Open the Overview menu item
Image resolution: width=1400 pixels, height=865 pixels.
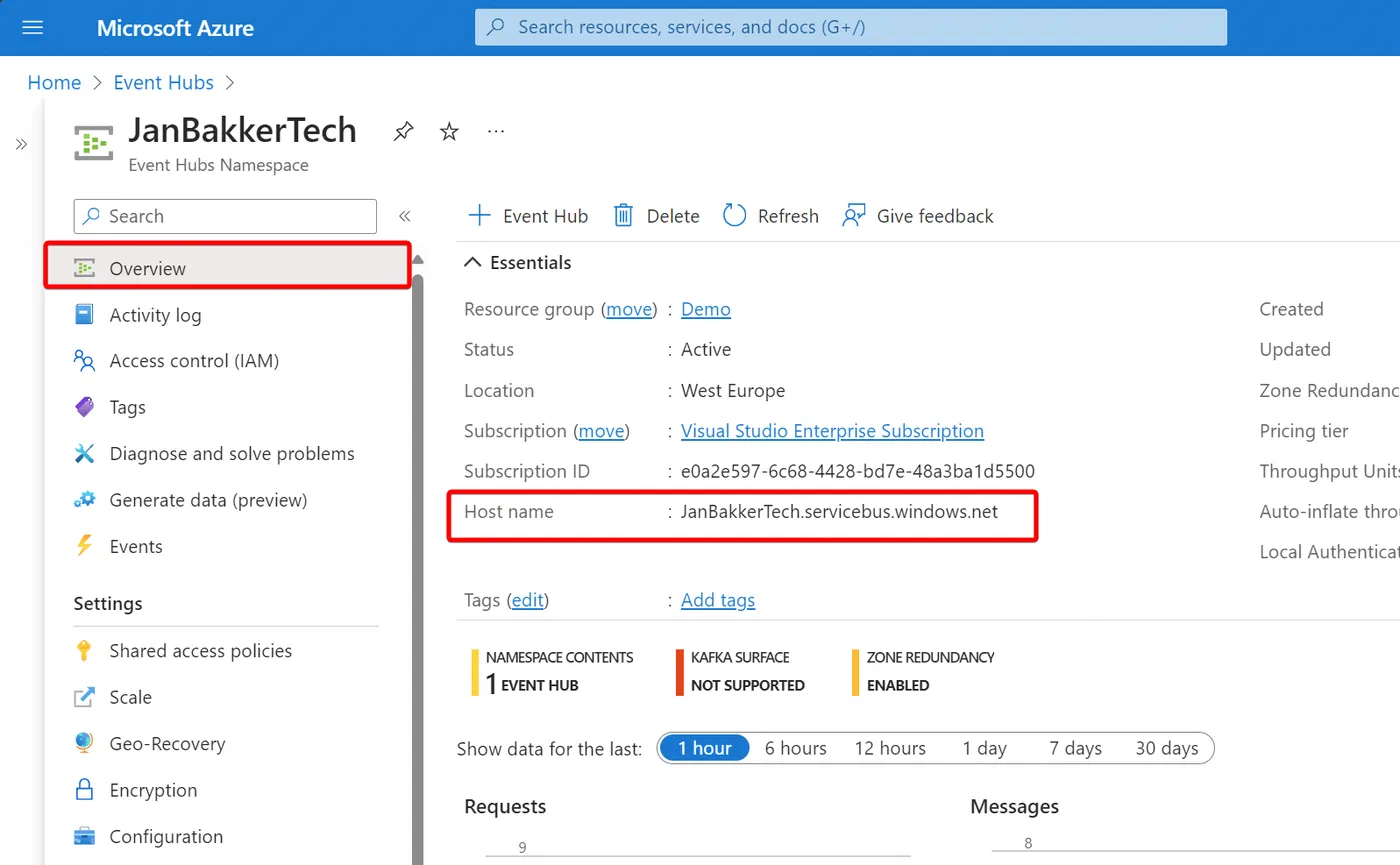coord(227,268)
